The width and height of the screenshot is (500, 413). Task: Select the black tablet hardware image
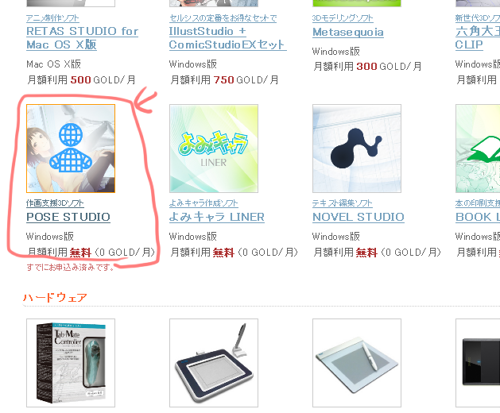[x=478, y=363]
